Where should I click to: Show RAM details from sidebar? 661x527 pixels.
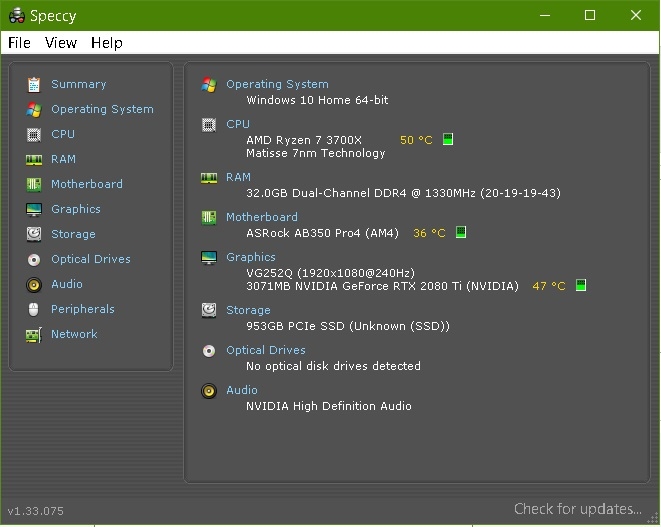click(63, 159)
